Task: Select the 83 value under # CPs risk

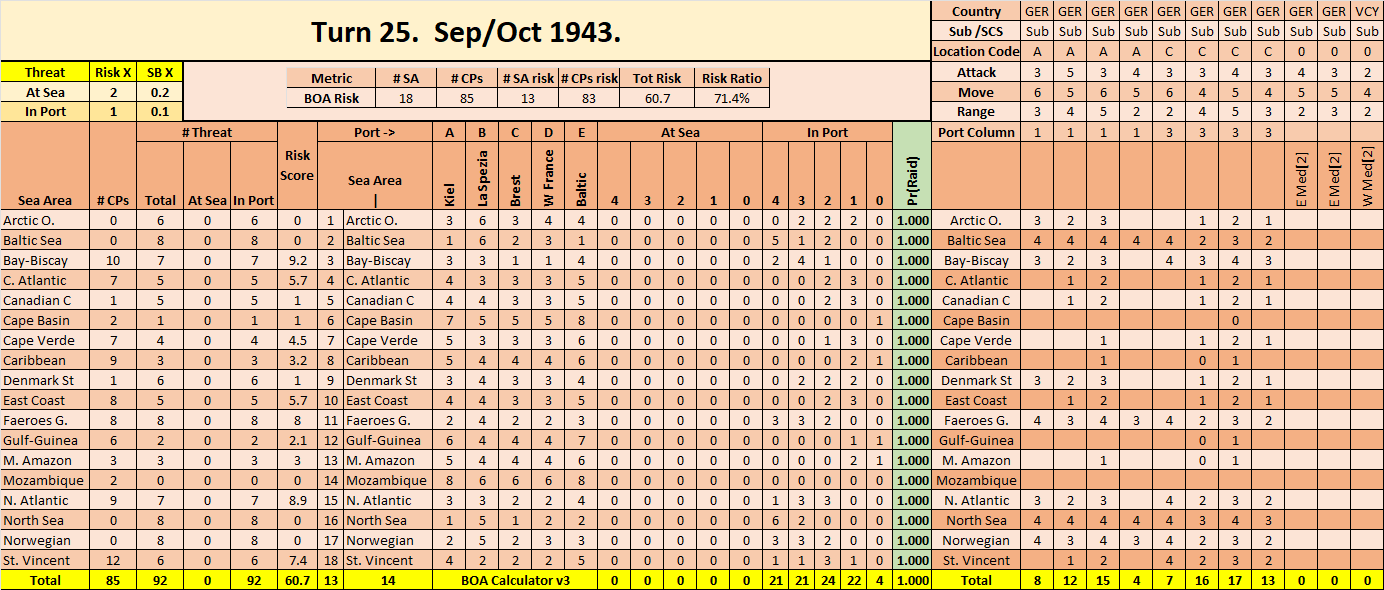Action: coord(588,98)
